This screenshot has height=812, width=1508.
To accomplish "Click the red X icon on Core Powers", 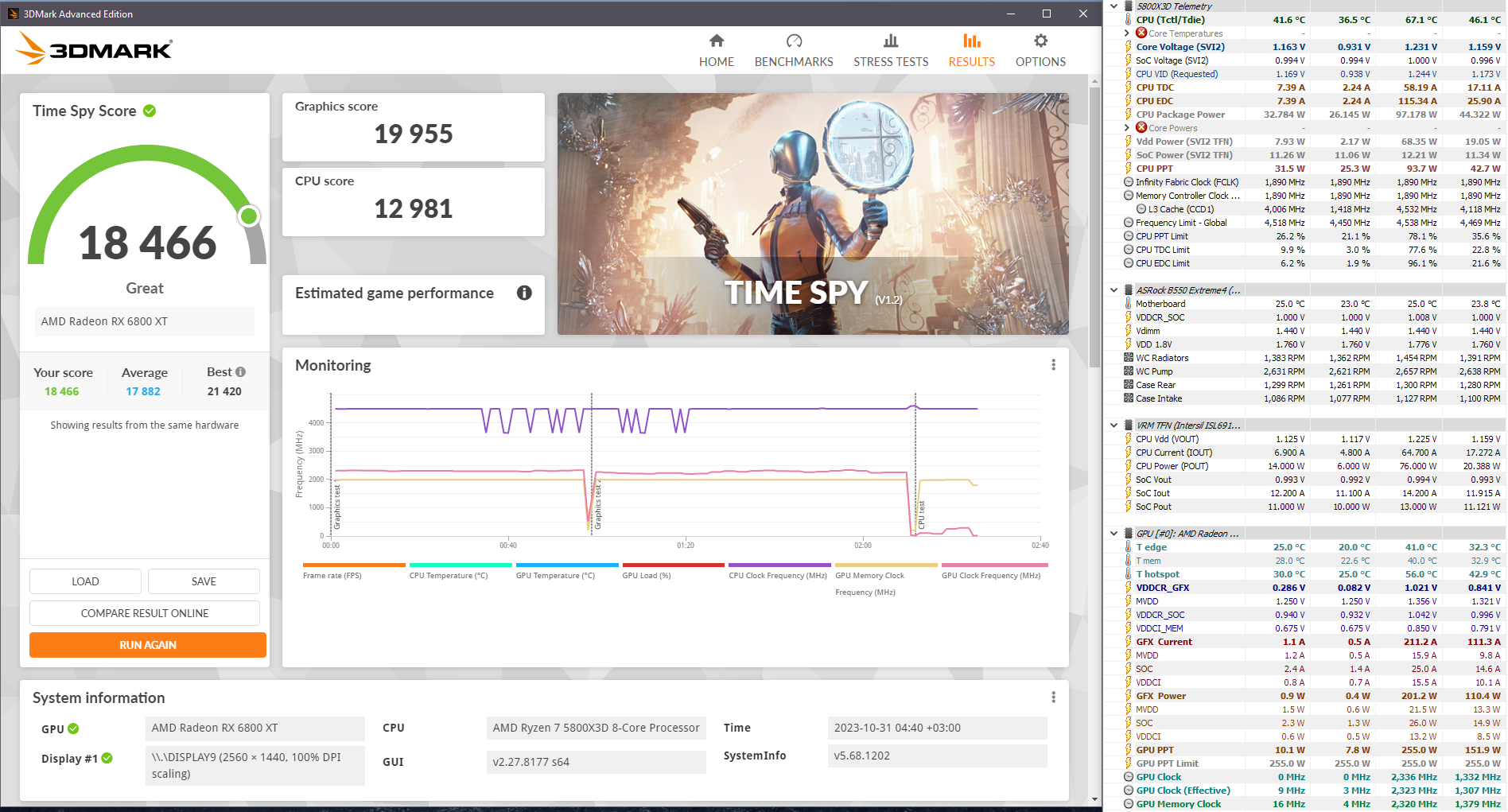I will tap(1141, 128).
